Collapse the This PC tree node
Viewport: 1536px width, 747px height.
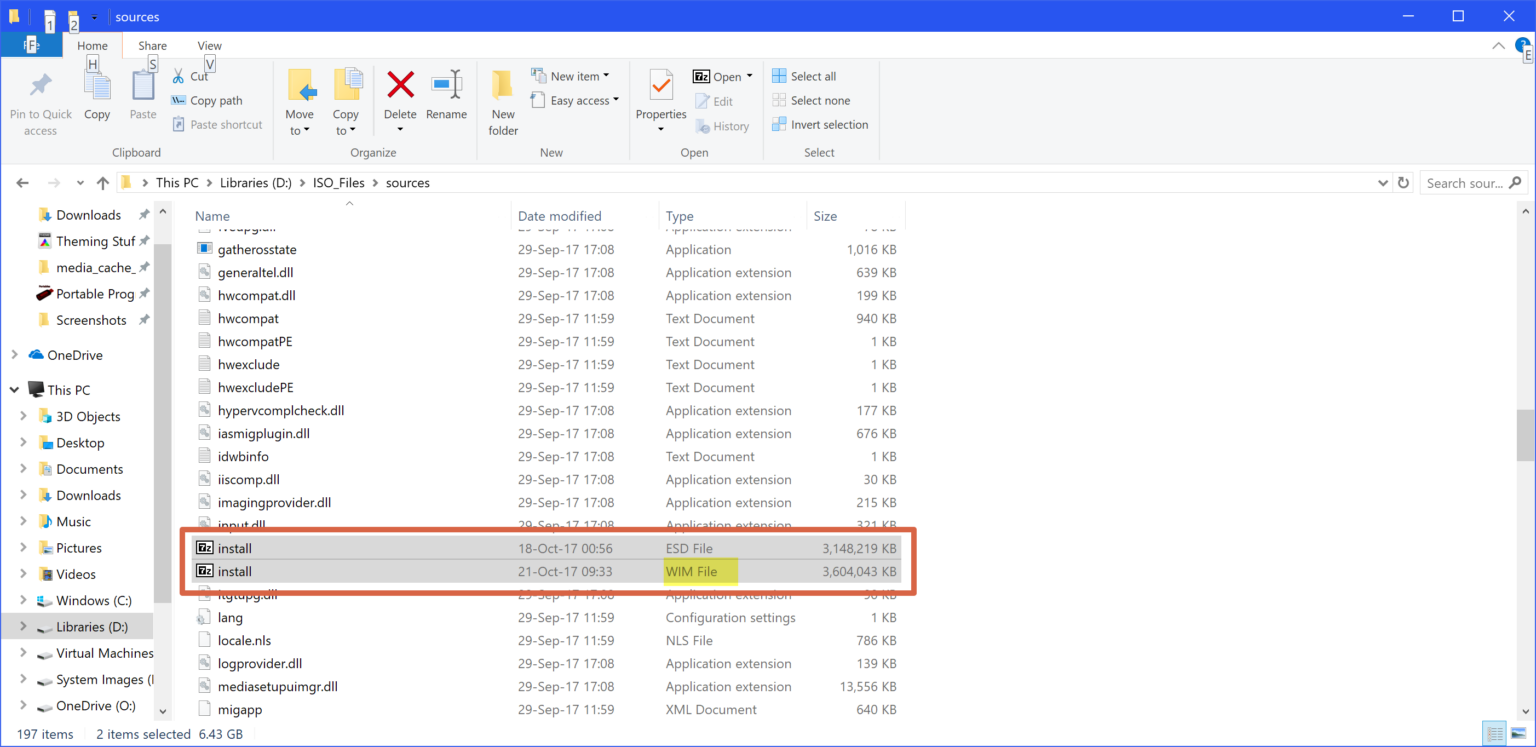(14, 390)
